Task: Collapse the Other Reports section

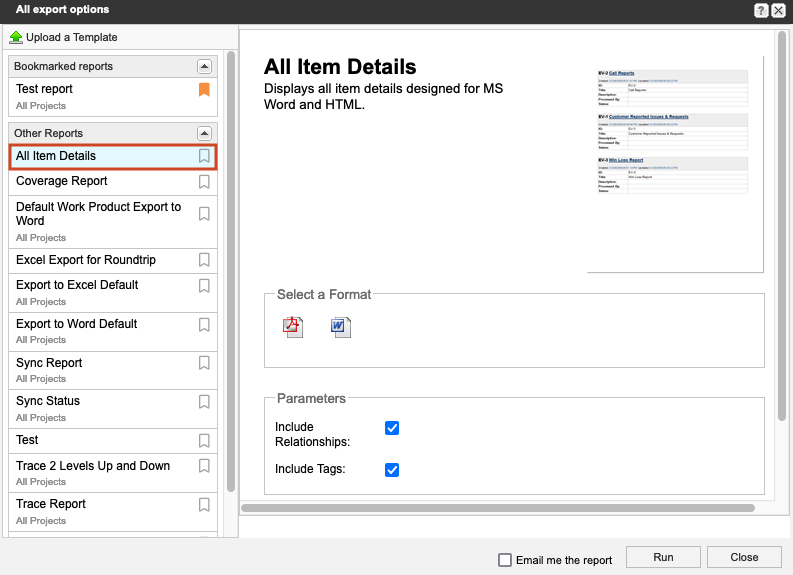Action: click(204, 133)
